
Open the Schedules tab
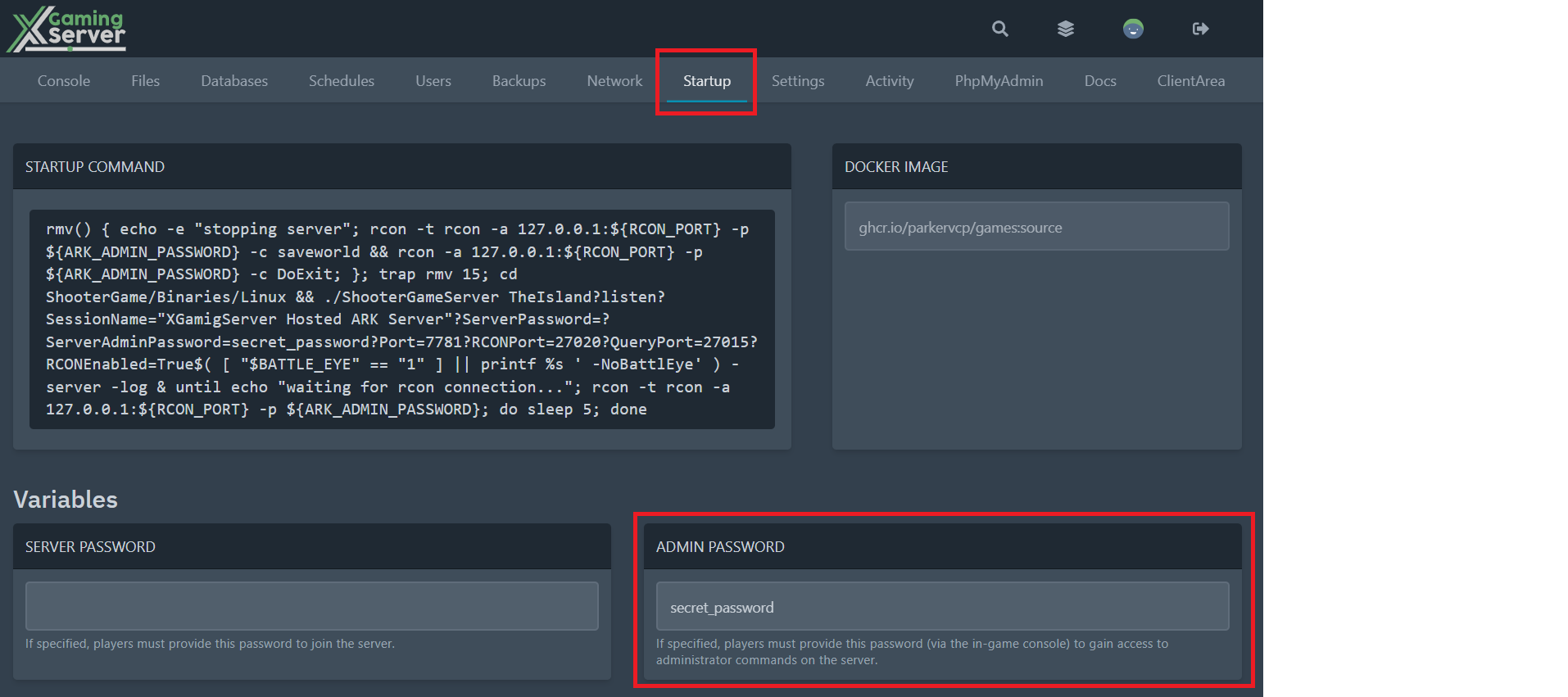341,81
